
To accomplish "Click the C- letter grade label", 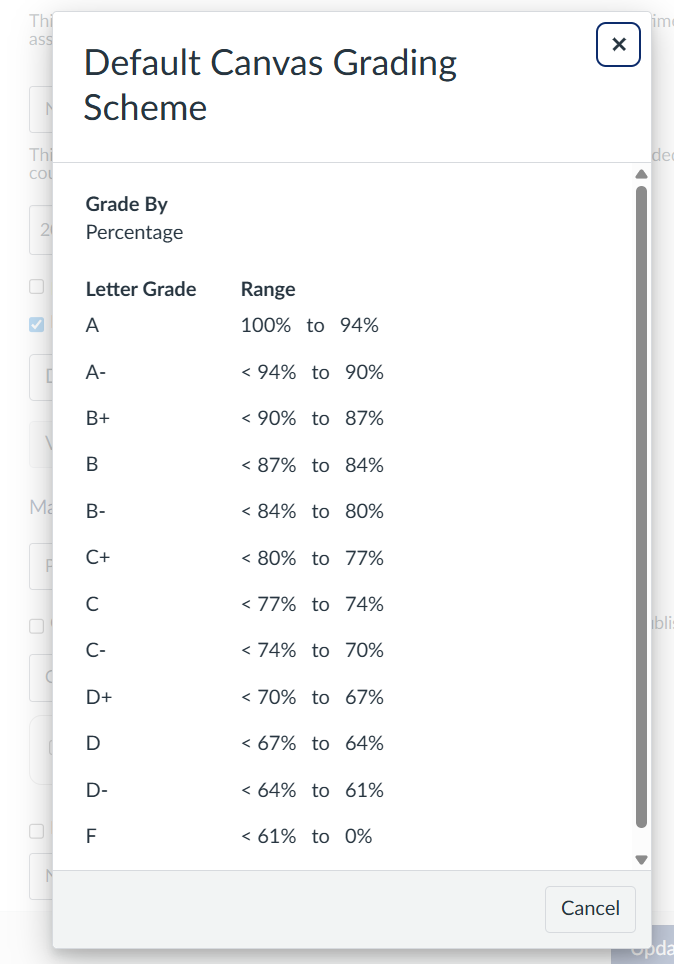I will click(x=97, y=650).
